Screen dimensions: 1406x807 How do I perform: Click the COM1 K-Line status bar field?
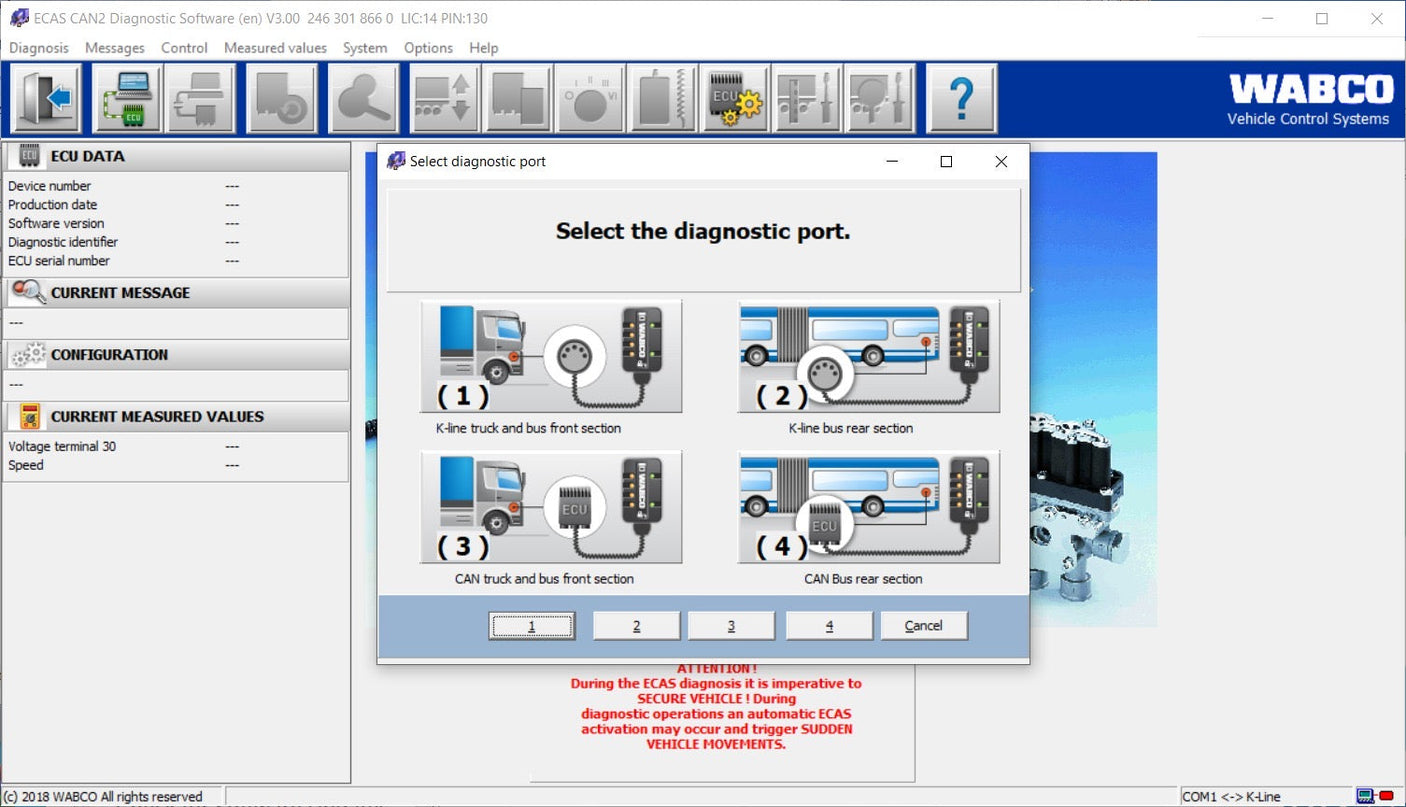(1233, 796)
